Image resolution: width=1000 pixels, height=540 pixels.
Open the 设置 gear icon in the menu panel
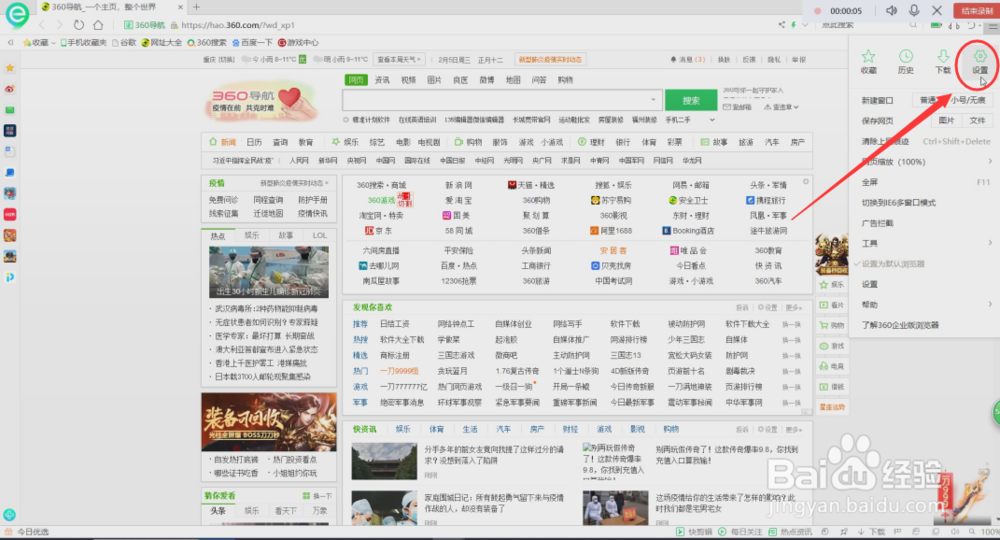pos(980,57)
